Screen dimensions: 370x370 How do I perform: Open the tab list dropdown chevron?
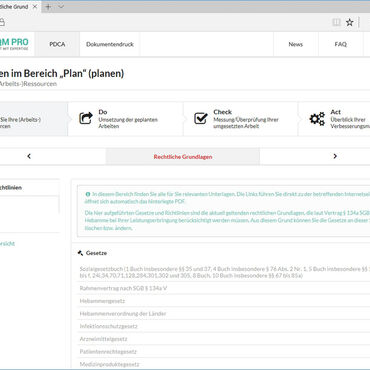[61, 7]
